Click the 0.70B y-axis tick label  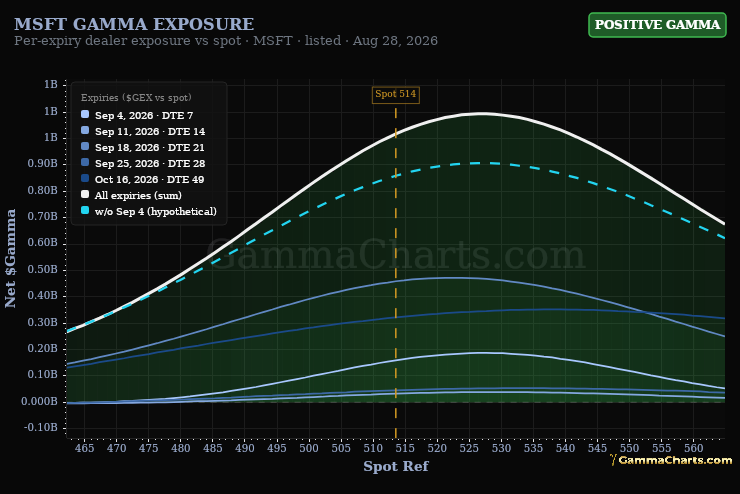tap(42, 217)
